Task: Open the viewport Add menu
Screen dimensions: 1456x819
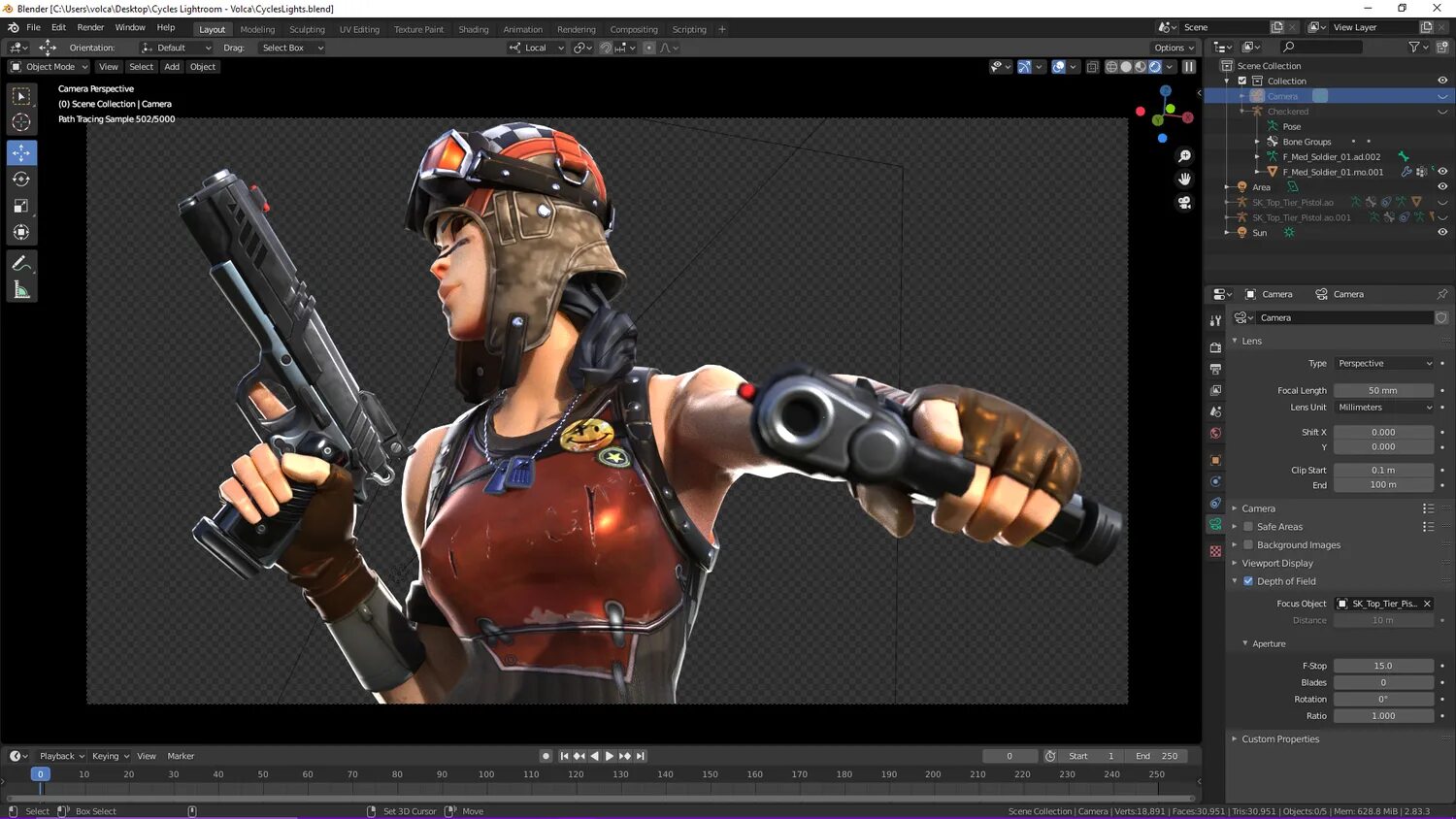Action: coord(172,67)
